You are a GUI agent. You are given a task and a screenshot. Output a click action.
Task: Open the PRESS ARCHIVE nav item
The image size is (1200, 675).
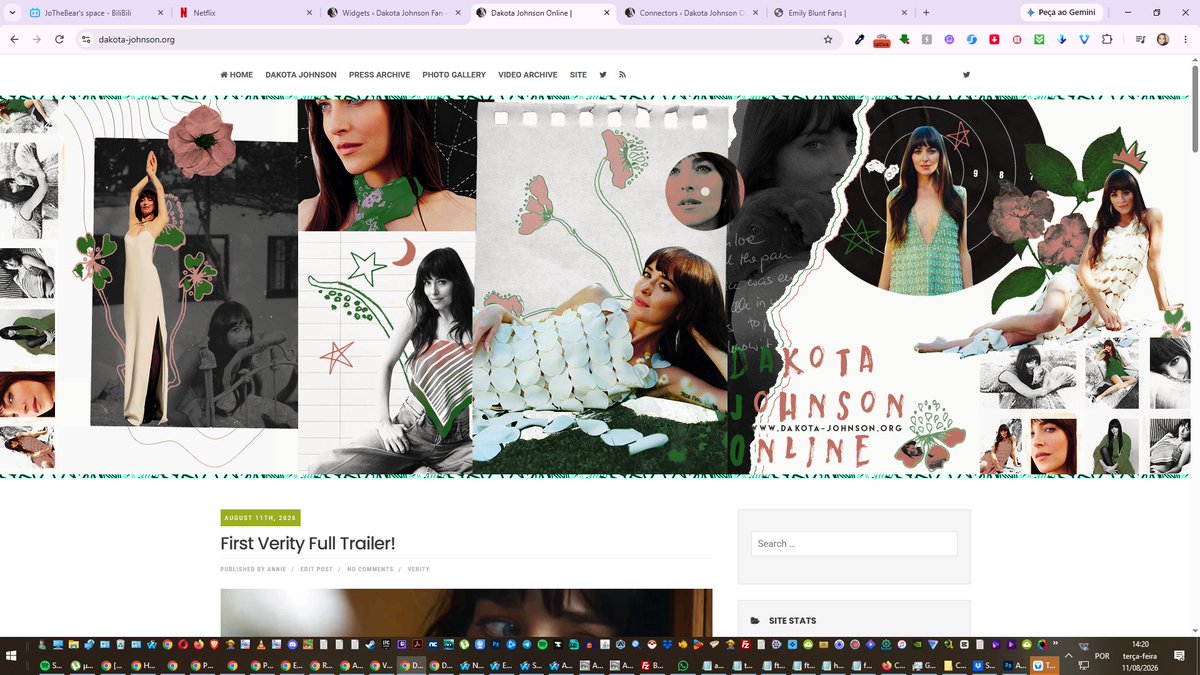[x=379, y=75]
